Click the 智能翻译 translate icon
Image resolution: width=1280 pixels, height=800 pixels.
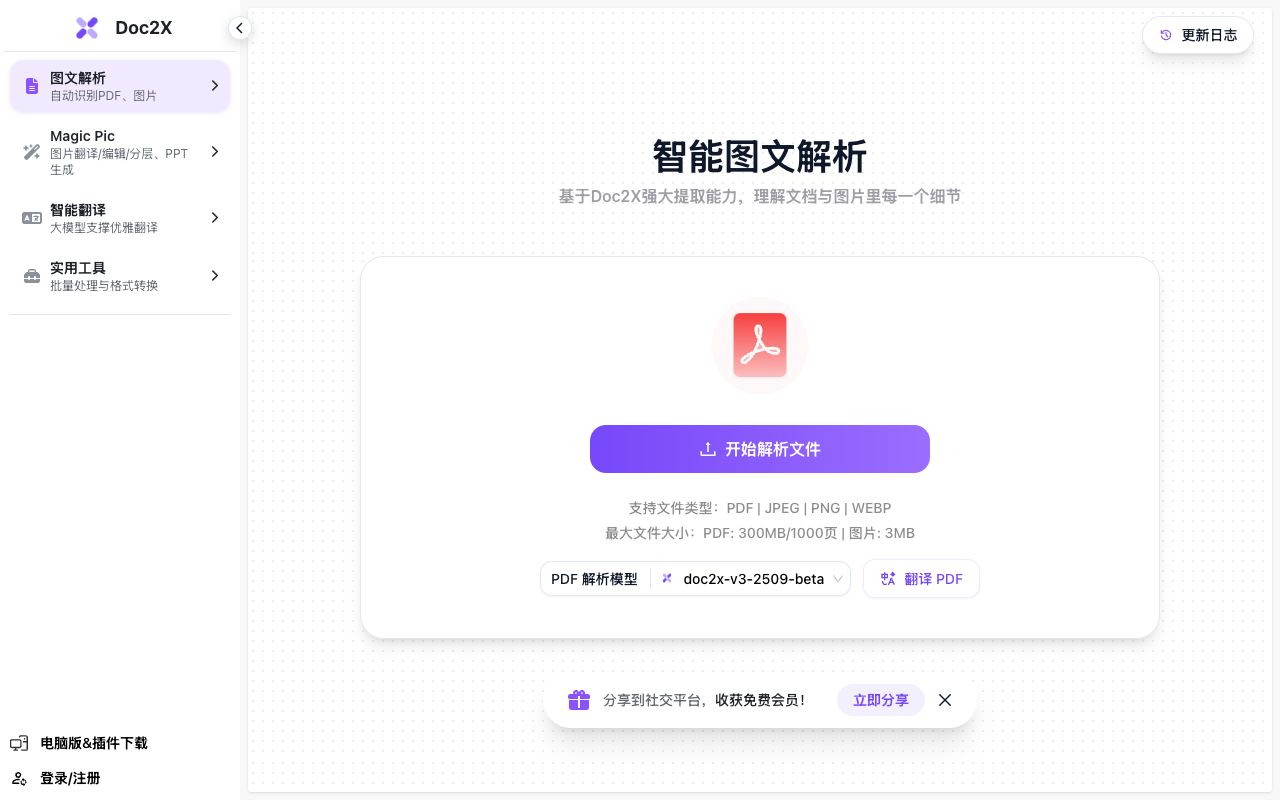click(32, 218)
